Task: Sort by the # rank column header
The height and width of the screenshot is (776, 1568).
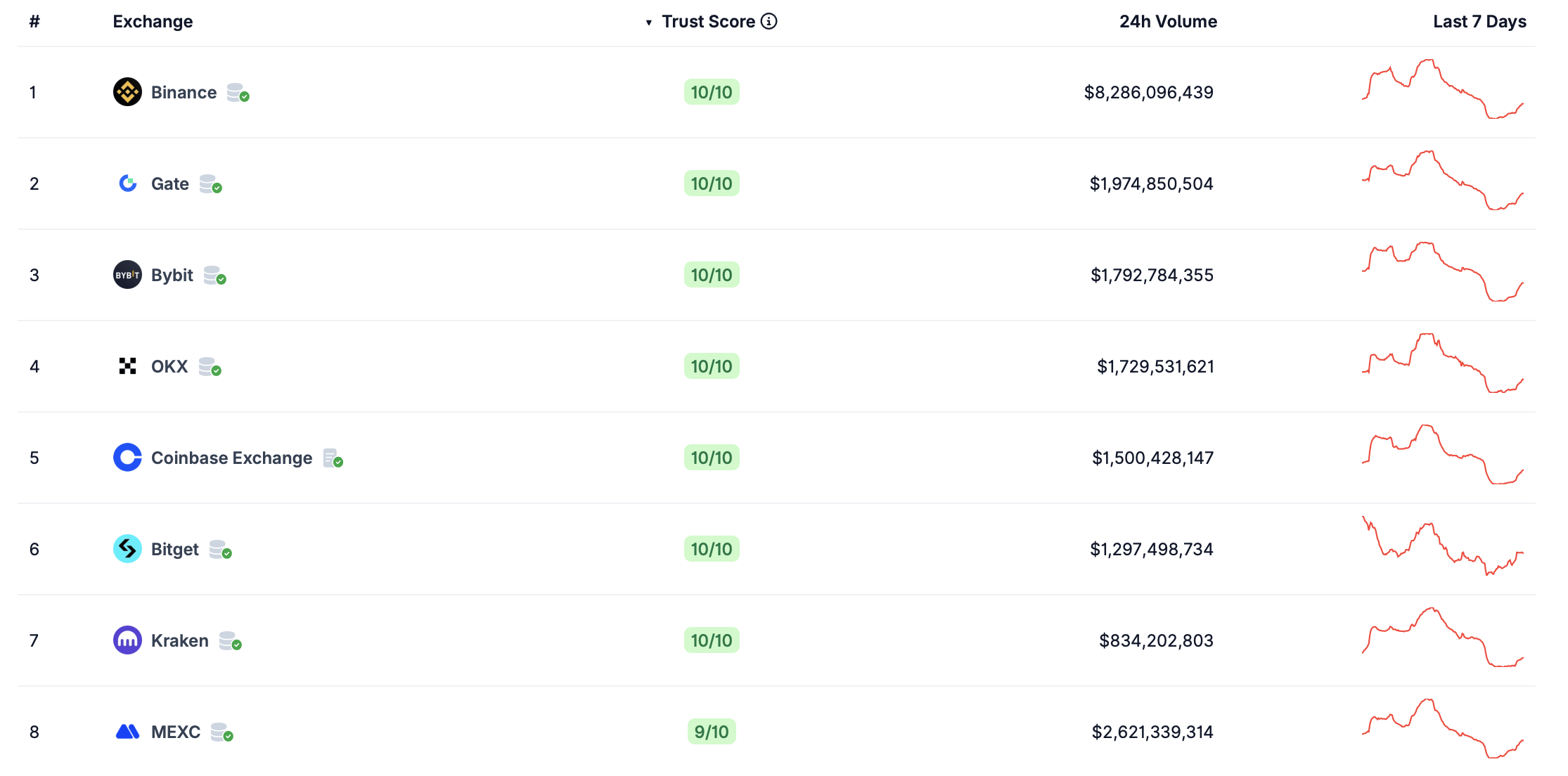Action: [x=34, y=22]
